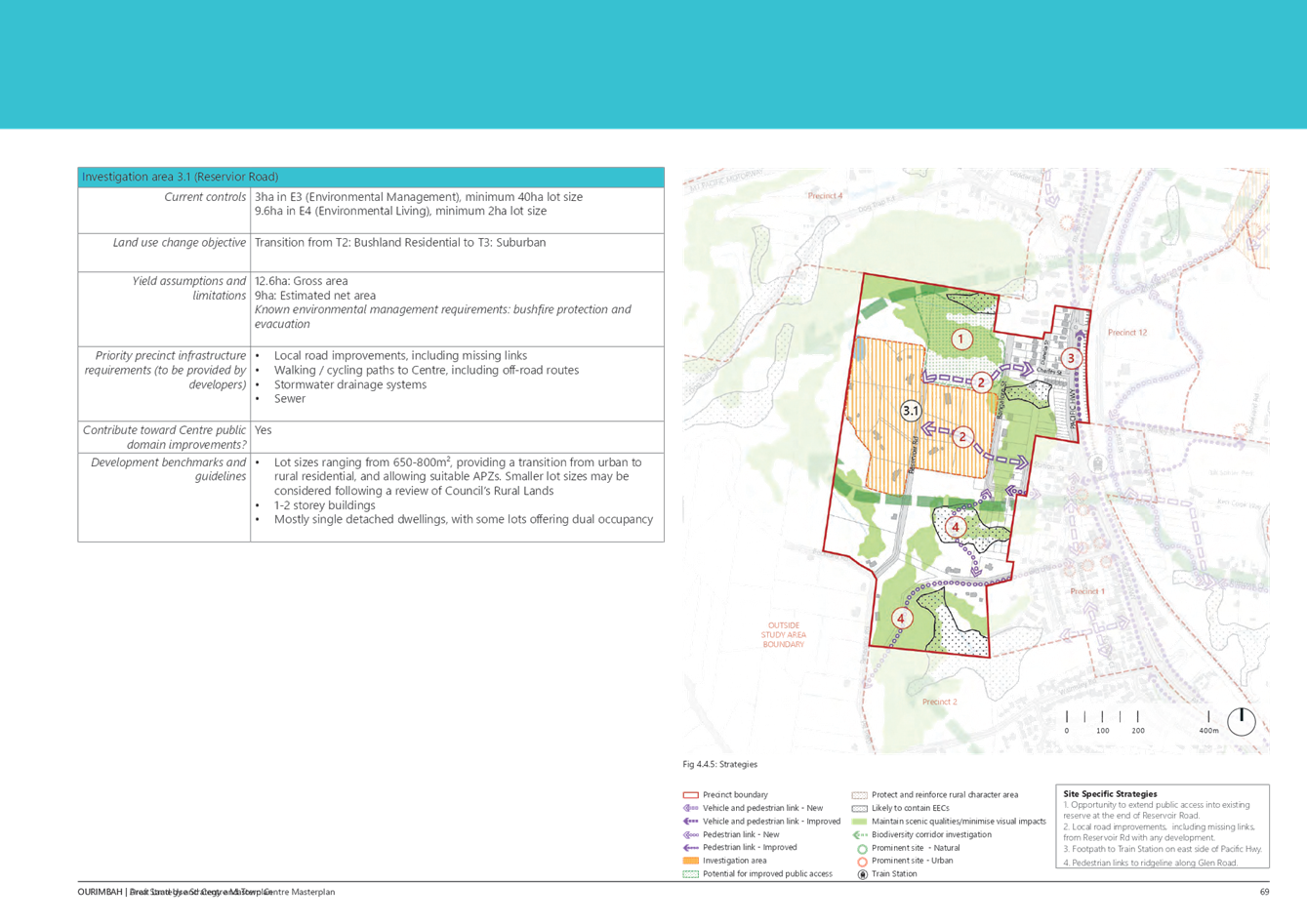
Task: Click the green arrow legend symbol
Action: pos(860,835)
